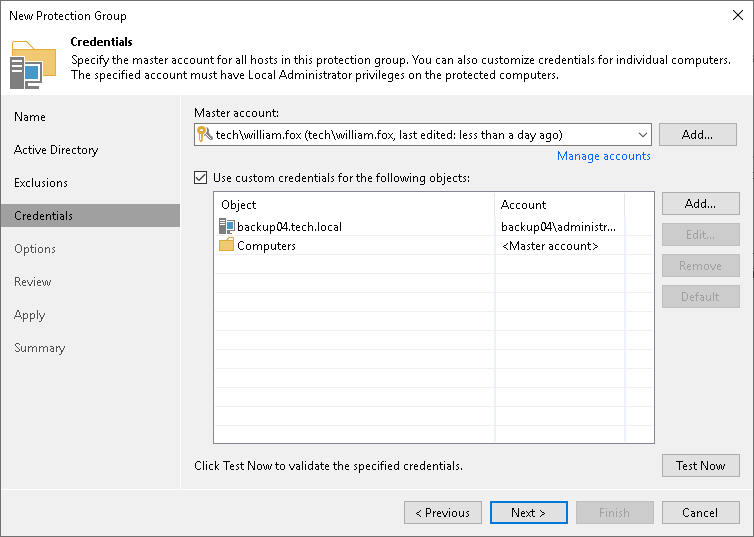Open the Manage accounts link
754x537 pixels.
point(603,156)
